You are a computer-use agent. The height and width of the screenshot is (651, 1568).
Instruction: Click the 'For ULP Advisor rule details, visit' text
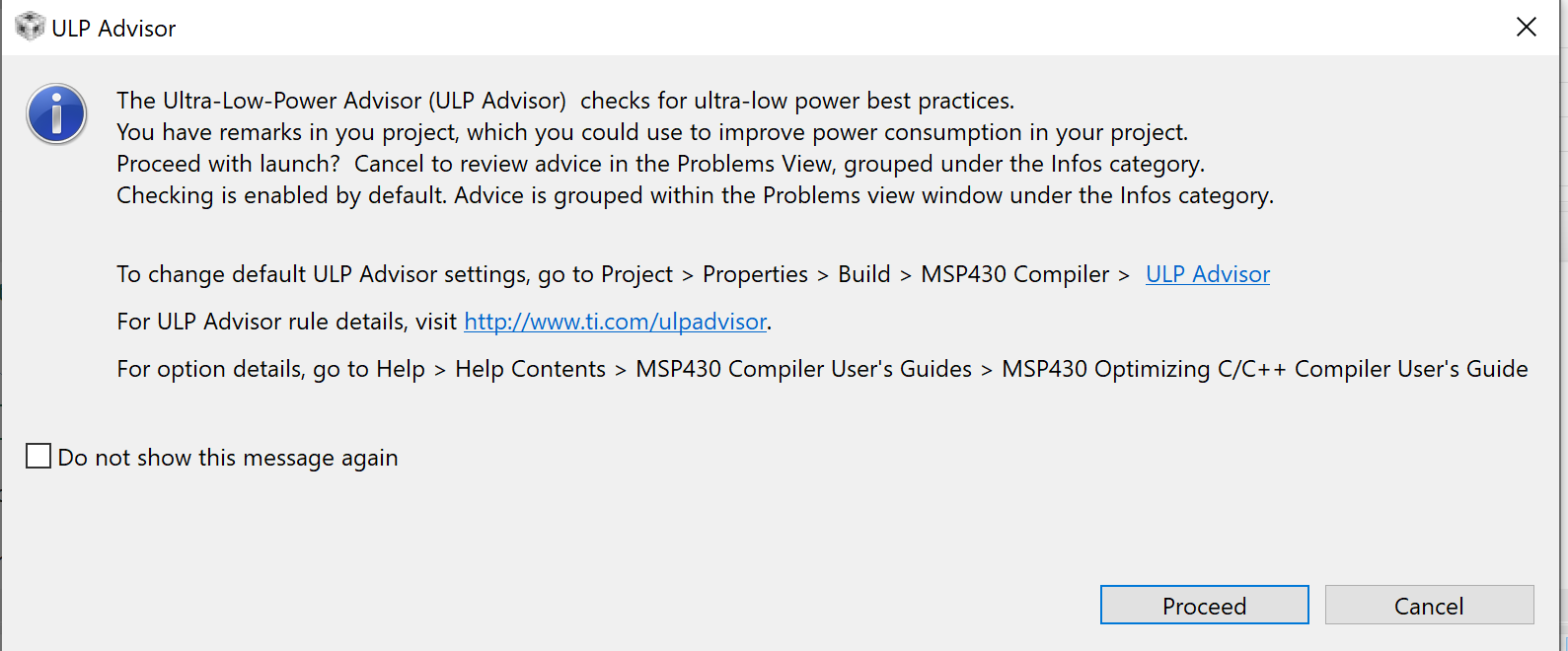tap(286, 322)
